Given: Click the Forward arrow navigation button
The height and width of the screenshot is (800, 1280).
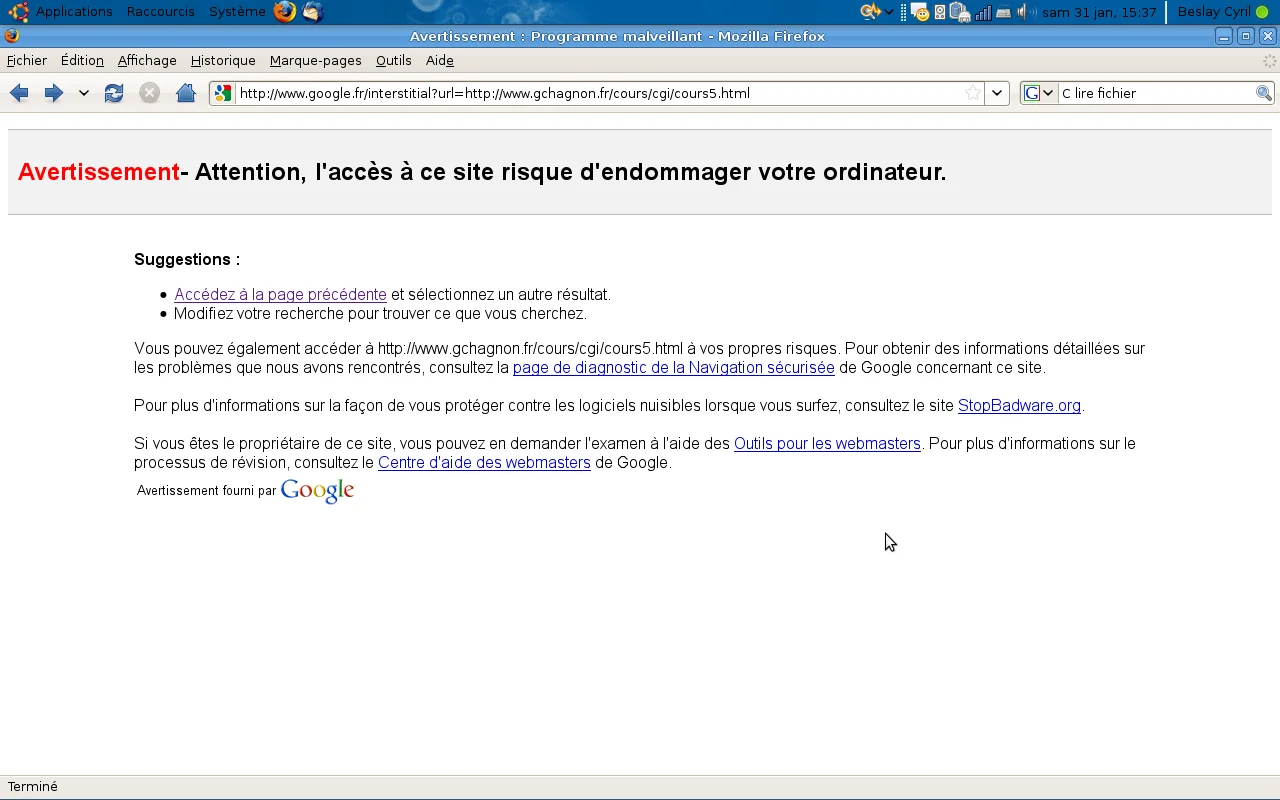Looking at the screenshot, I should click(54, 93).
